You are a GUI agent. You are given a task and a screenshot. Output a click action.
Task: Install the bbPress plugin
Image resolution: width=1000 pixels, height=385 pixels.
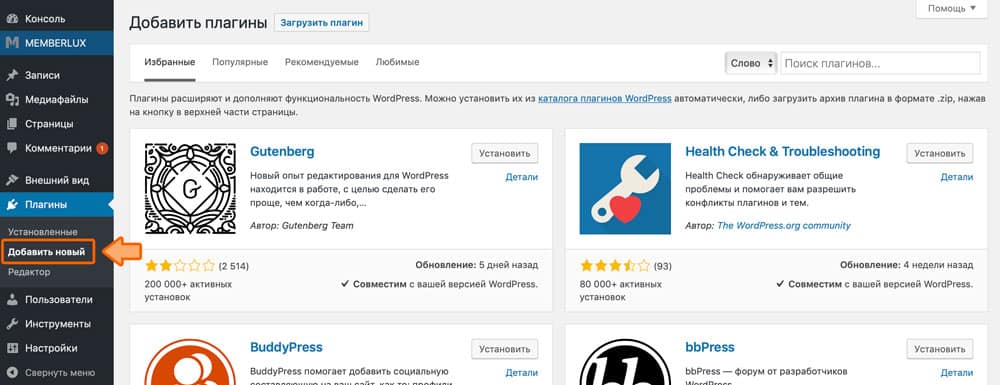click(940, 349)
